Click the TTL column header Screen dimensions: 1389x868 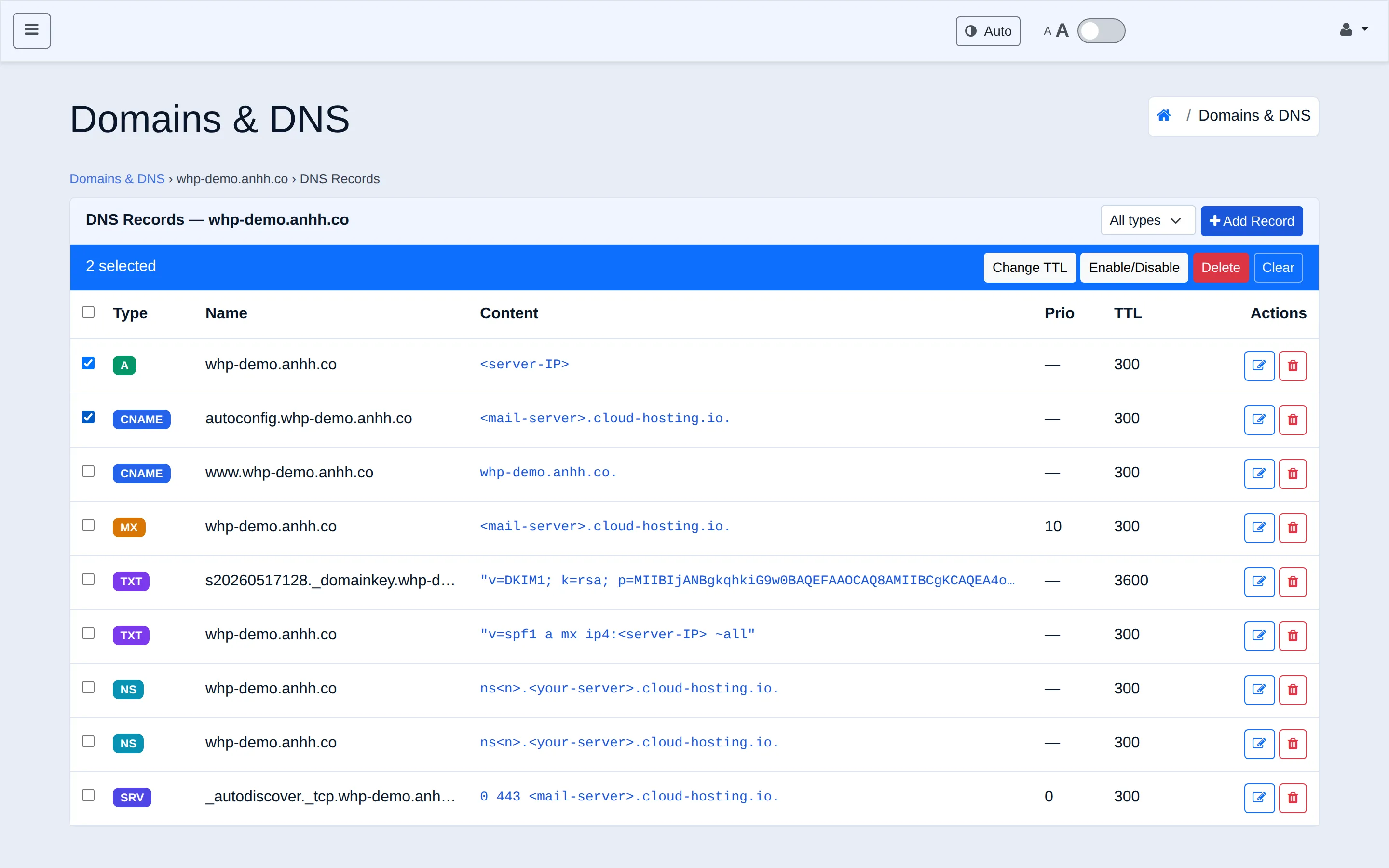click(1127, 313)
